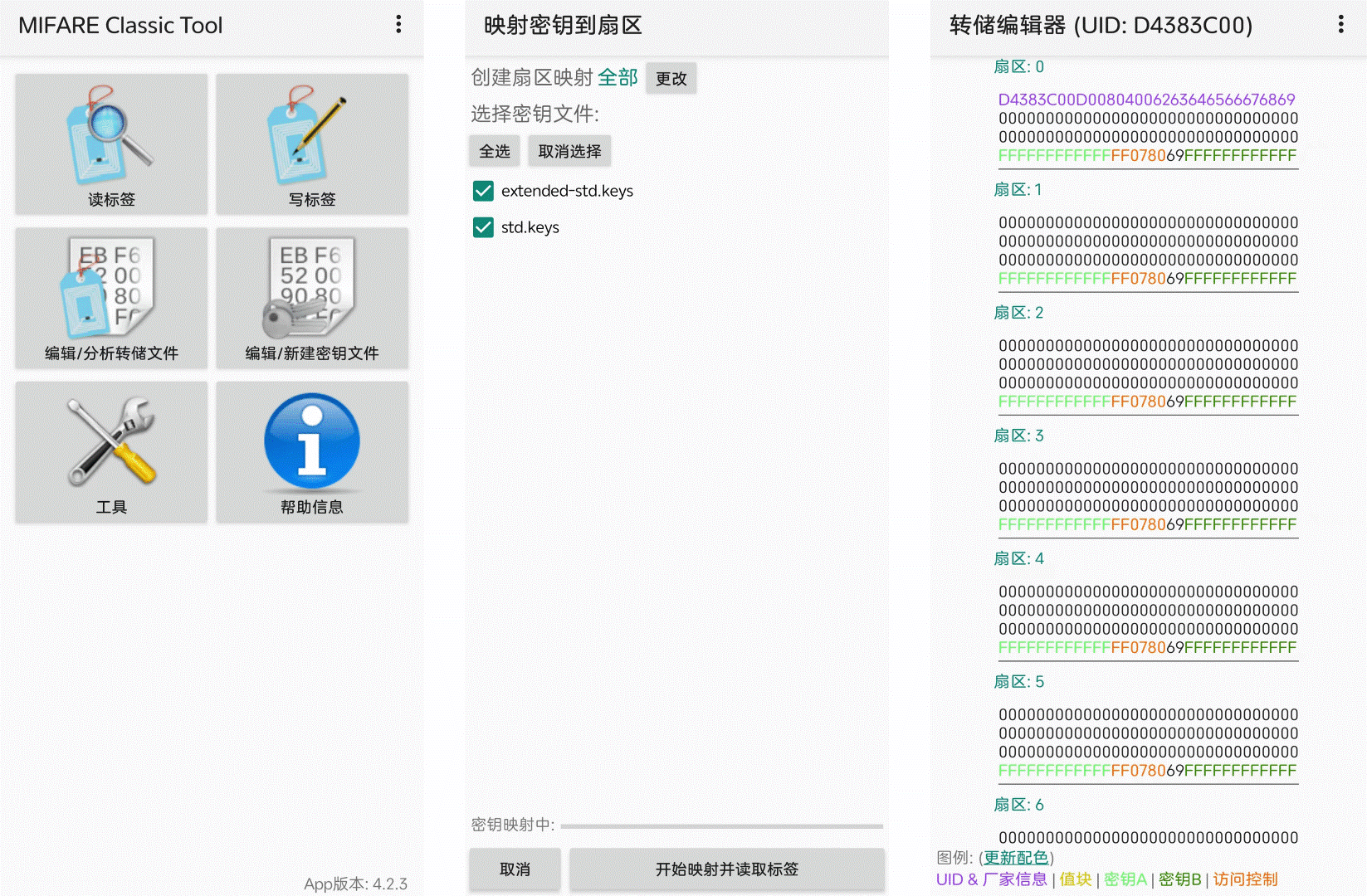Click the 密钥A legend label
Image resolution: width=1367 pixels, height=896 pixels.
coord(1125,879)
